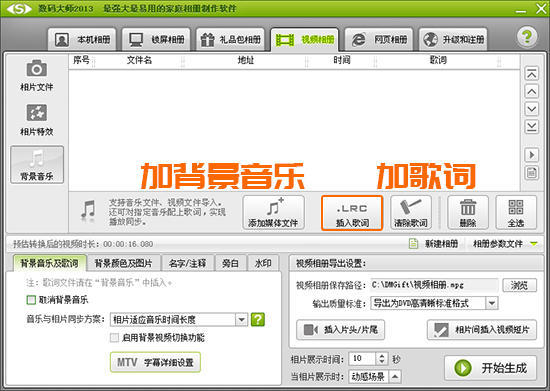Switch to 网页相册 tab
Image resolution: width=550 pixels, height=391 pixels.
point(379,40)
